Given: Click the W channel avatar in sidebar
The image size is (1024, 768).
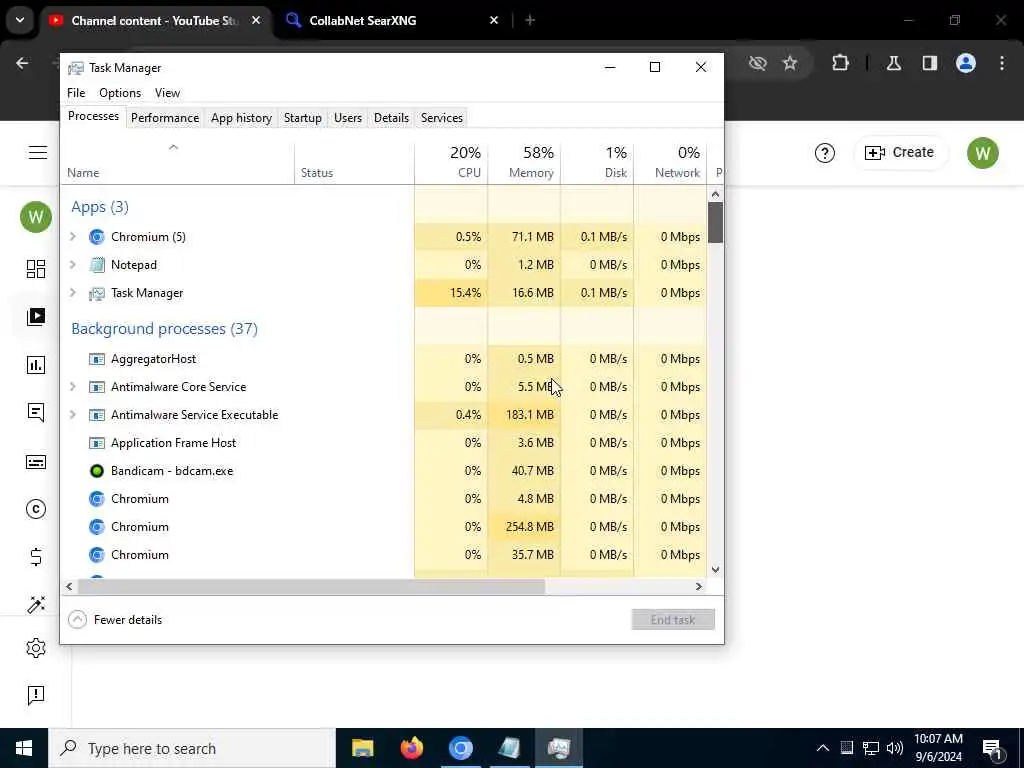Looking at the screenshot, I should click(36, 217).
